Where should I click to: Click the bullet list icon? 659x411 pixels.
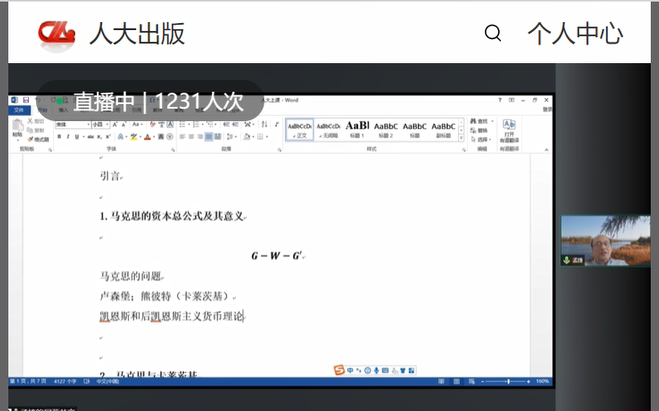click(182, 124)
